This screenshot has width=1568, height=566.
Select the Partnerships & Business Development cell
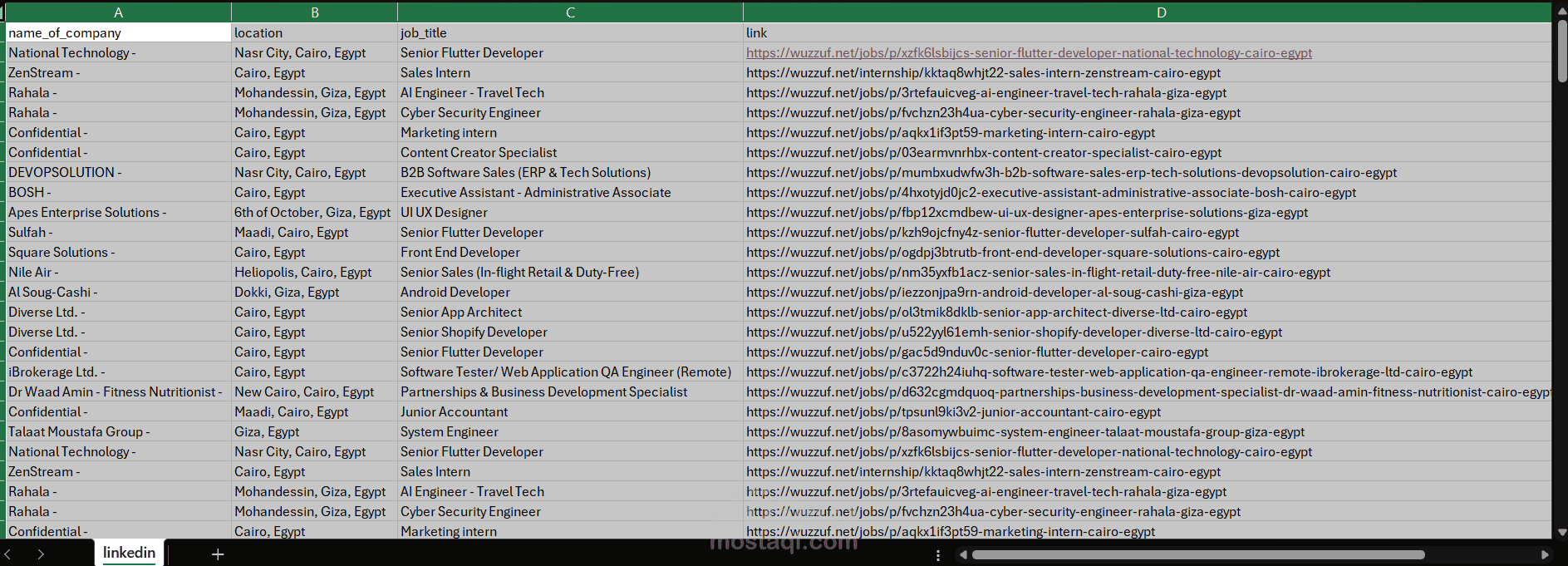click(570, 391)
